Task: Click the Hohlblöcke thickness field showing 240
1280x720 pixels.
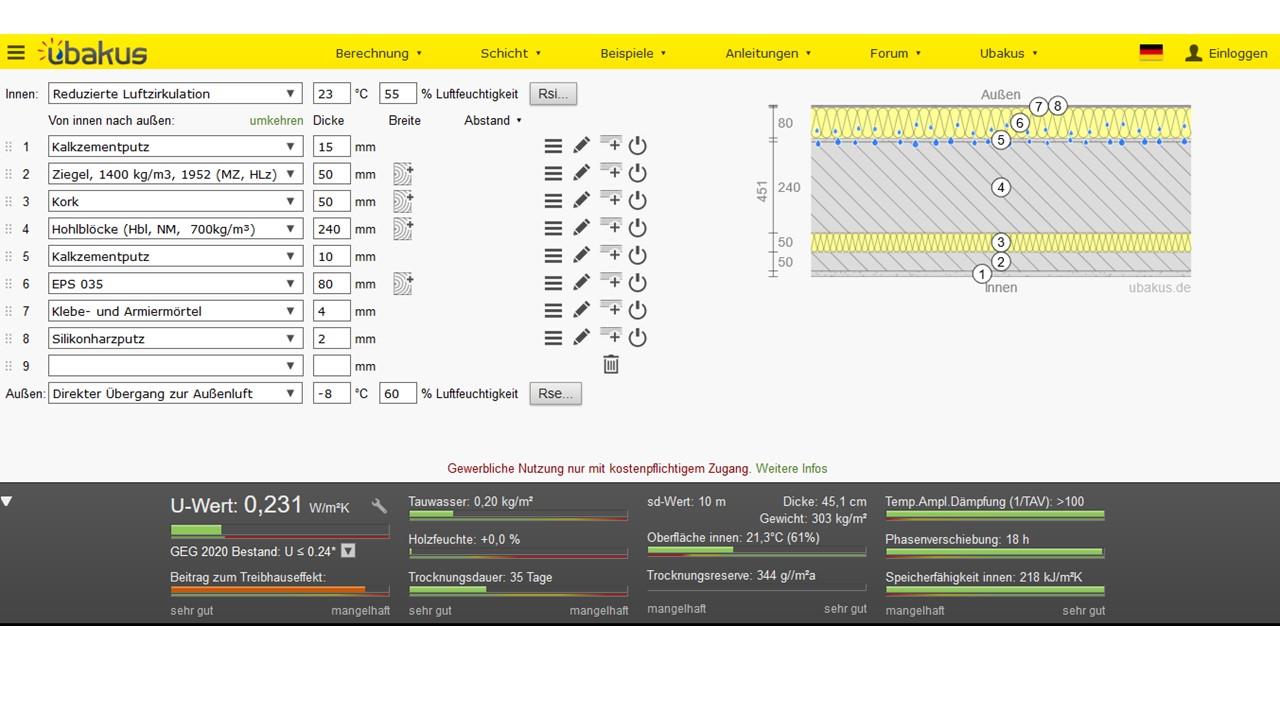Action: coord(331,229)
